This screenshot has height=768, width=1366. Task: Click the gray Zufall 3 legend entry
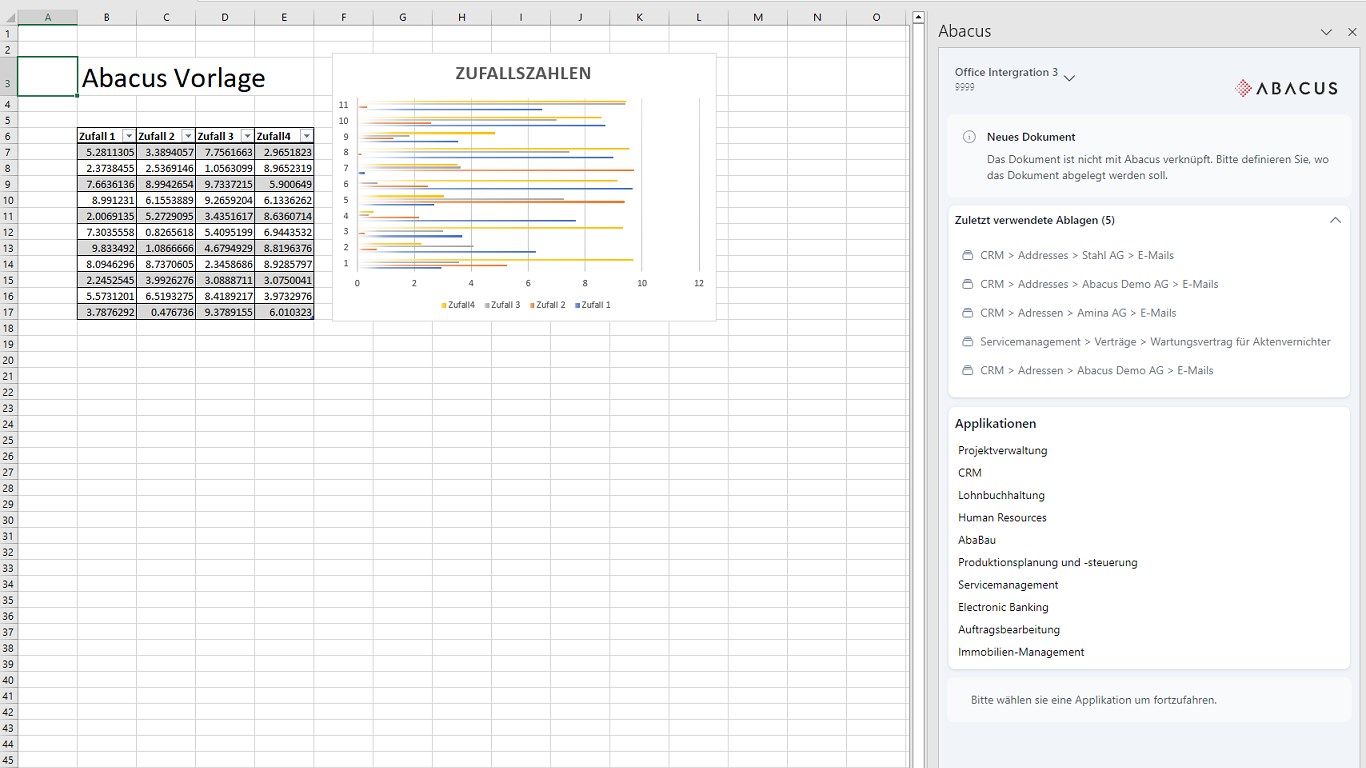pyautogui.click(x=503, y=305)
